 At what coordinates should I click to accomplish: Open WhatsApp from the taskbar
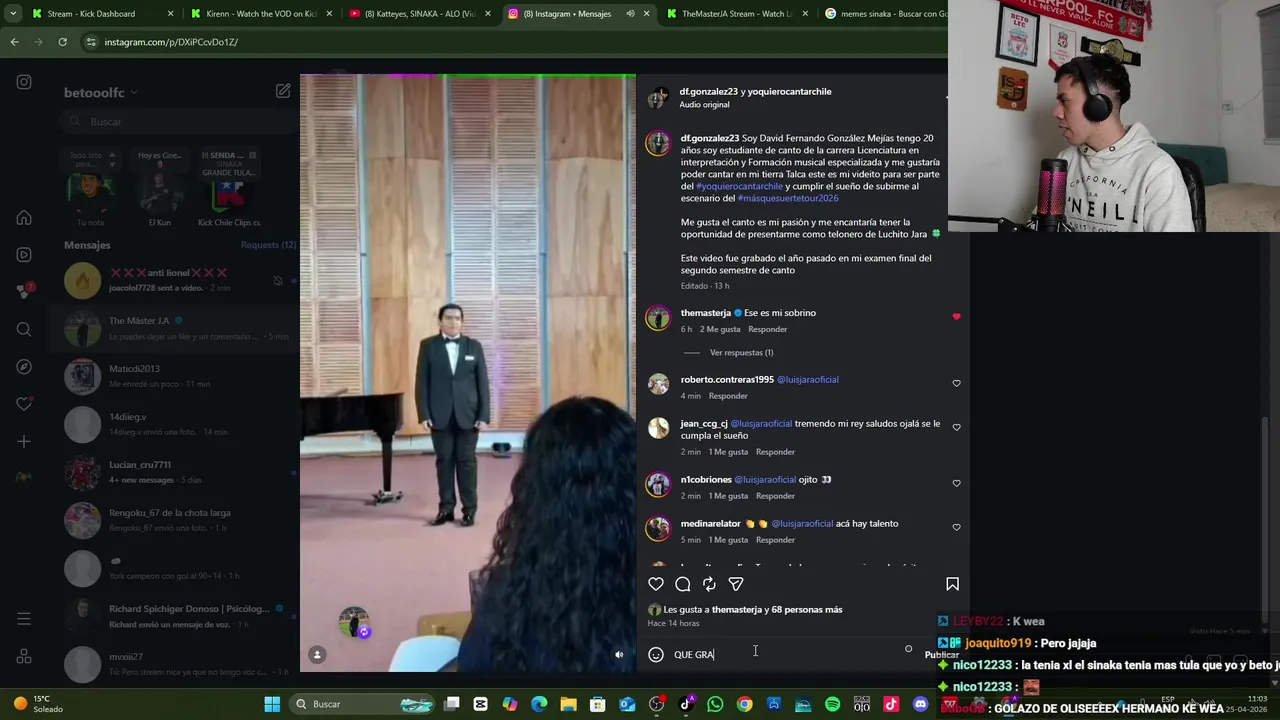[x=715, y=704]
